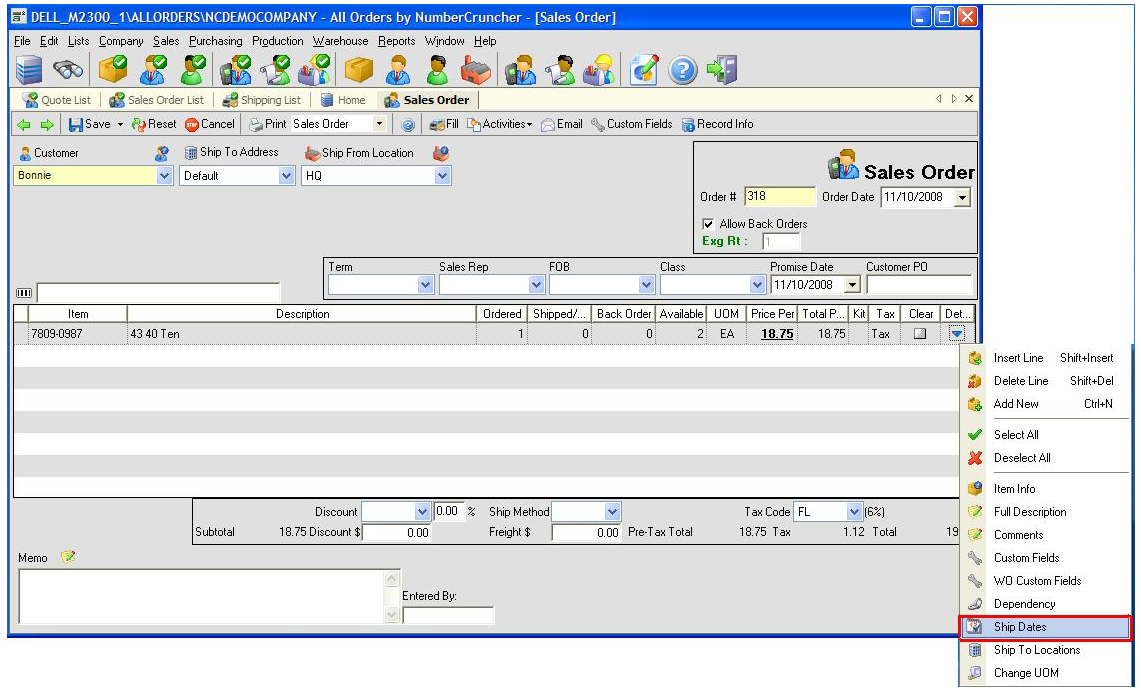Image resolution: width=1141 pixels, height=691 pixels.
Task: Click the Cancel button
Action: tap(210, 124)
